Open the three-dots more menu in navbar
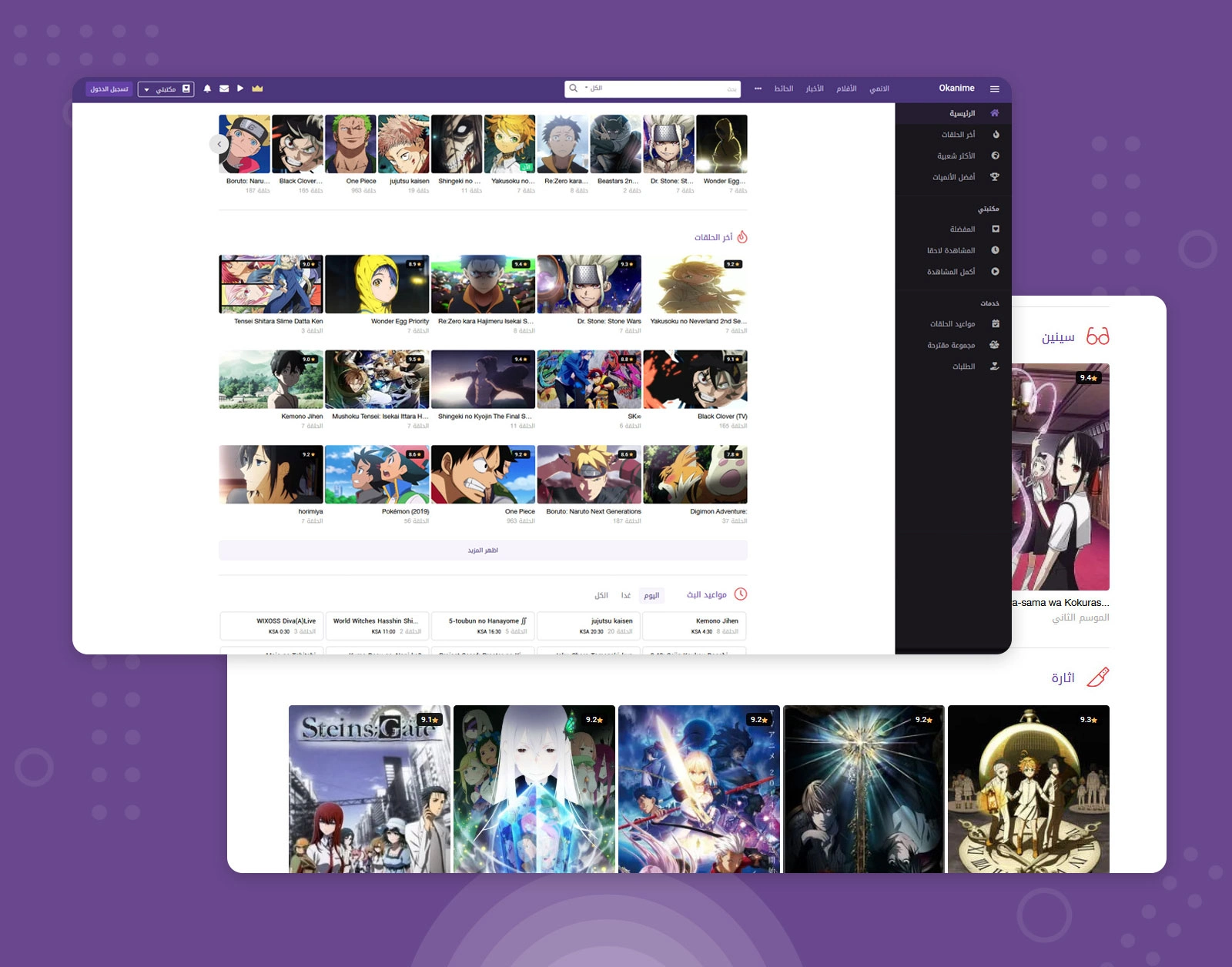 (x=758, y=89)
